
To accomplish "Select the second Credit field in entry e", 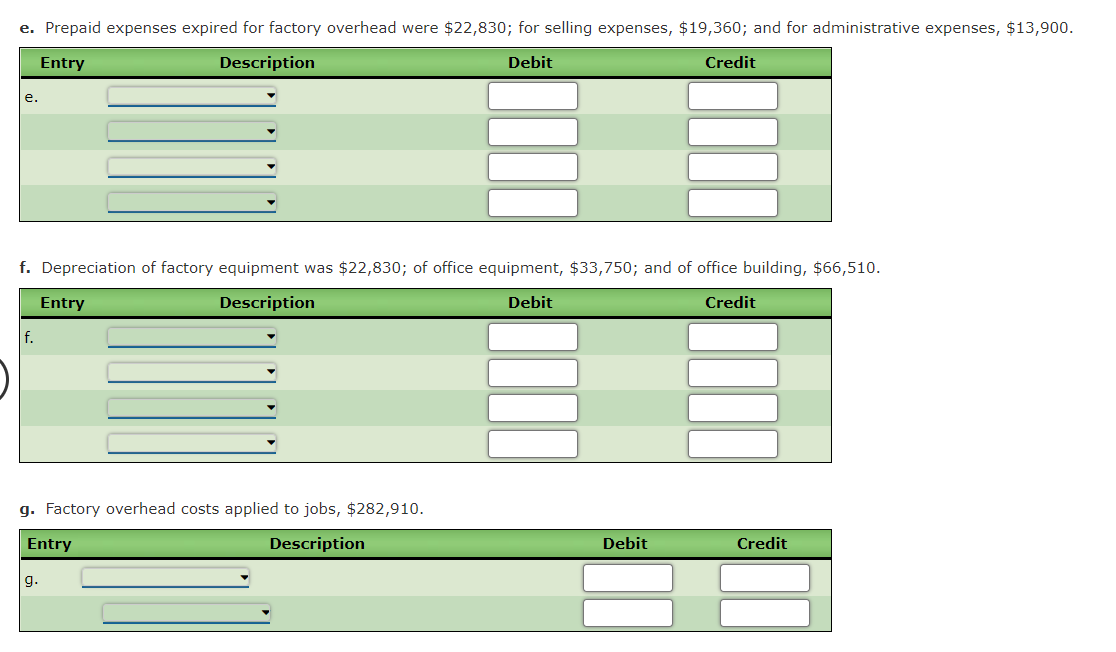I will pos(732,131).
